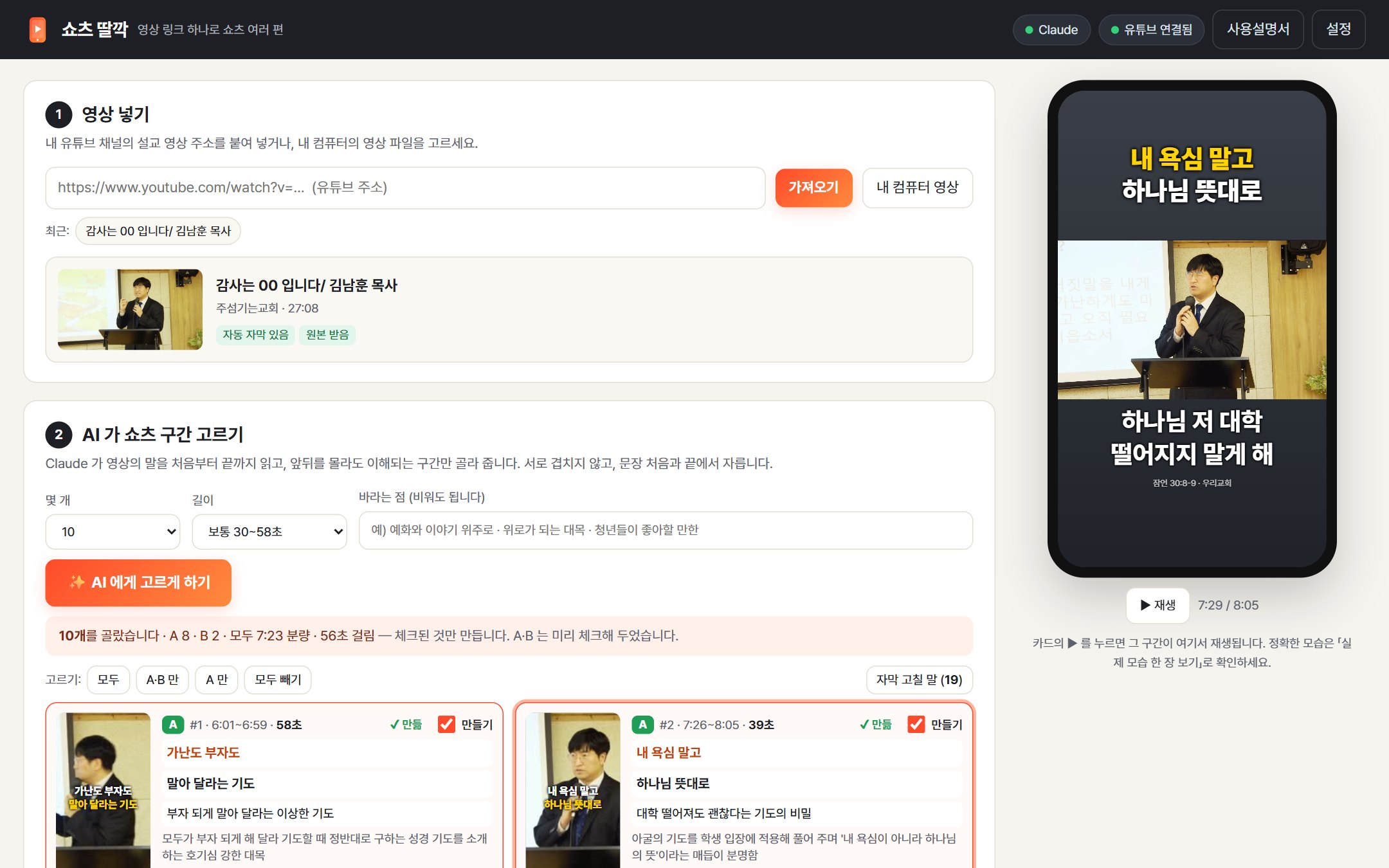1389x868 pixels.
Task: Toggle 만들기 checkbox on clip #1
Action: pyautogui.click(x=446, y=725)
